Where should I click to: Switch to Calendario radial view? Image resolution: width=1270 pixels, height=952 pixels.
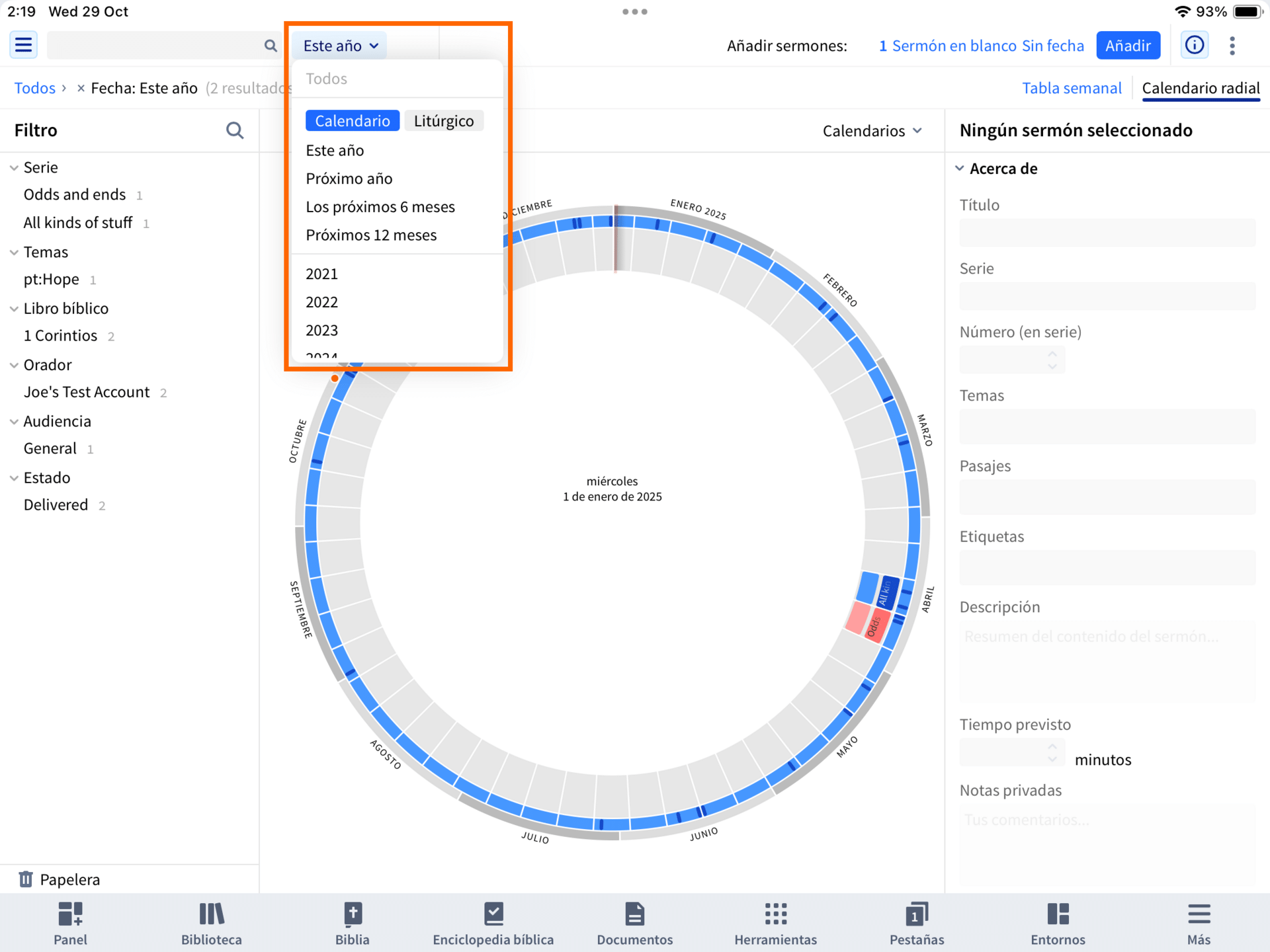[1201, 88]
